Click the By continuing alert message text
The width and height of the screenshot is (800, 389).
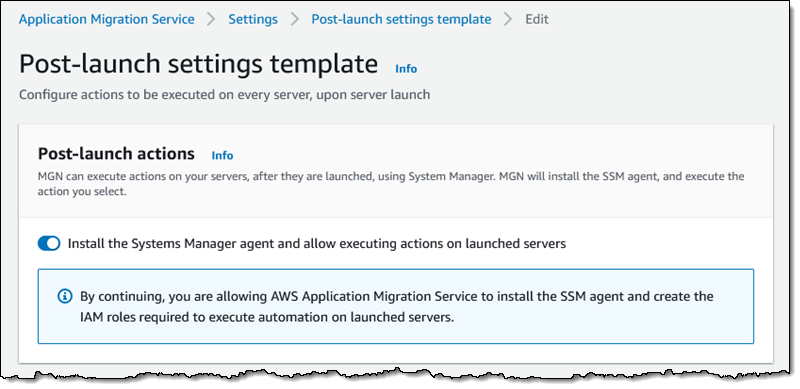396,306
